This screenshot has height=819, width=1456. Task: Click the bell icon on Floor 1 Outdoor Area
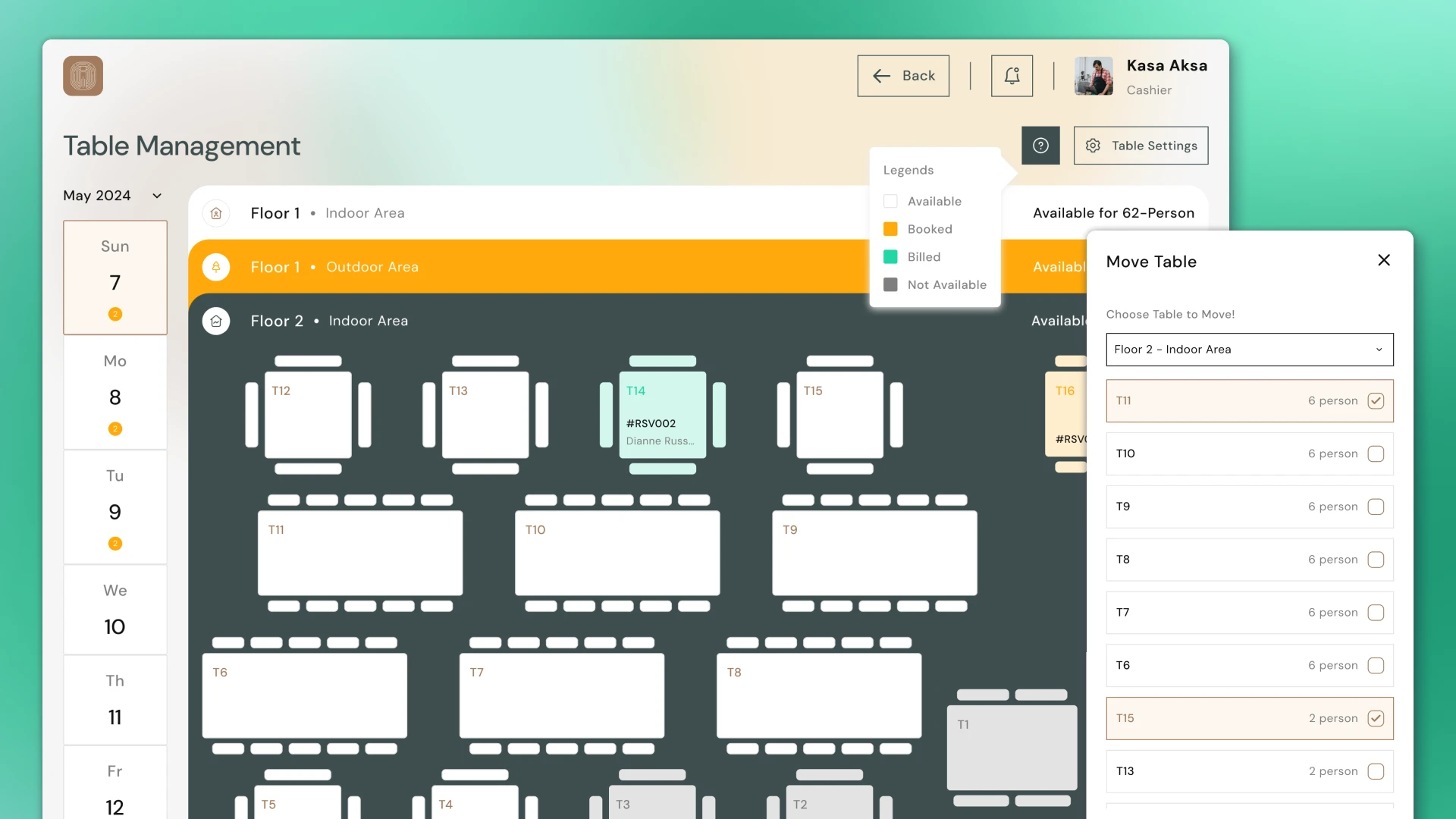pyautogui.click(x=216, y=267)
